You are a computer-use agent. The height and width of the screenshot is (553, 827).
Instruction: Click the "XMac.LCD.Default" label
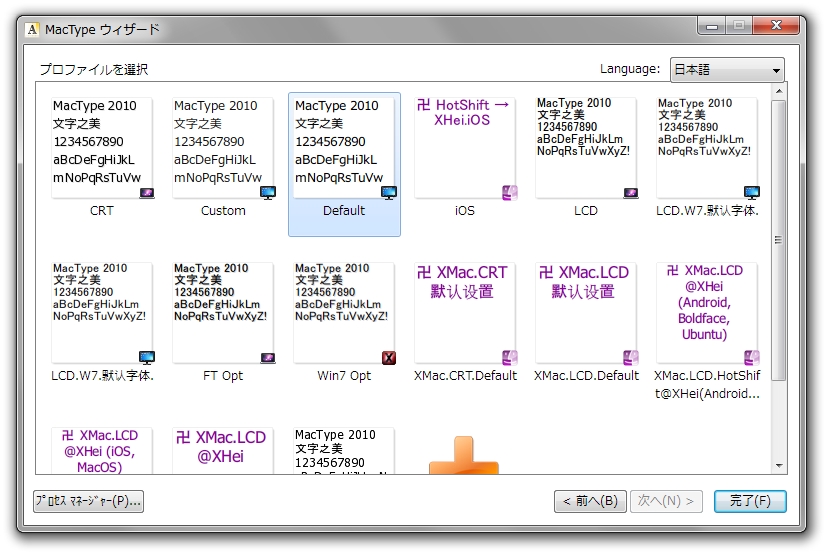(x=586, y=376)
